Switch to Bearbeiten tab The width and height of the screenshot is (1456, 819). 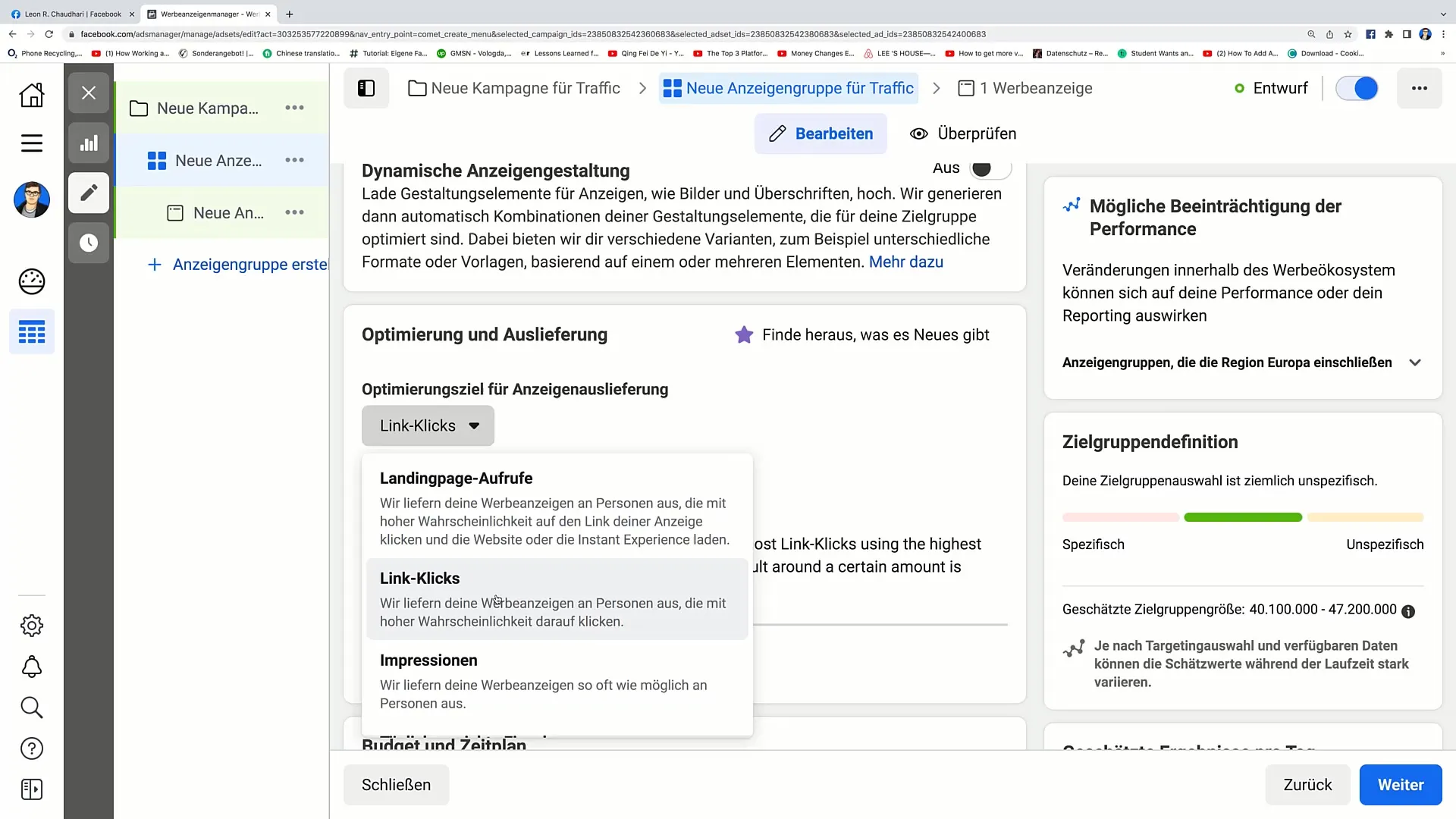point(821,133)
